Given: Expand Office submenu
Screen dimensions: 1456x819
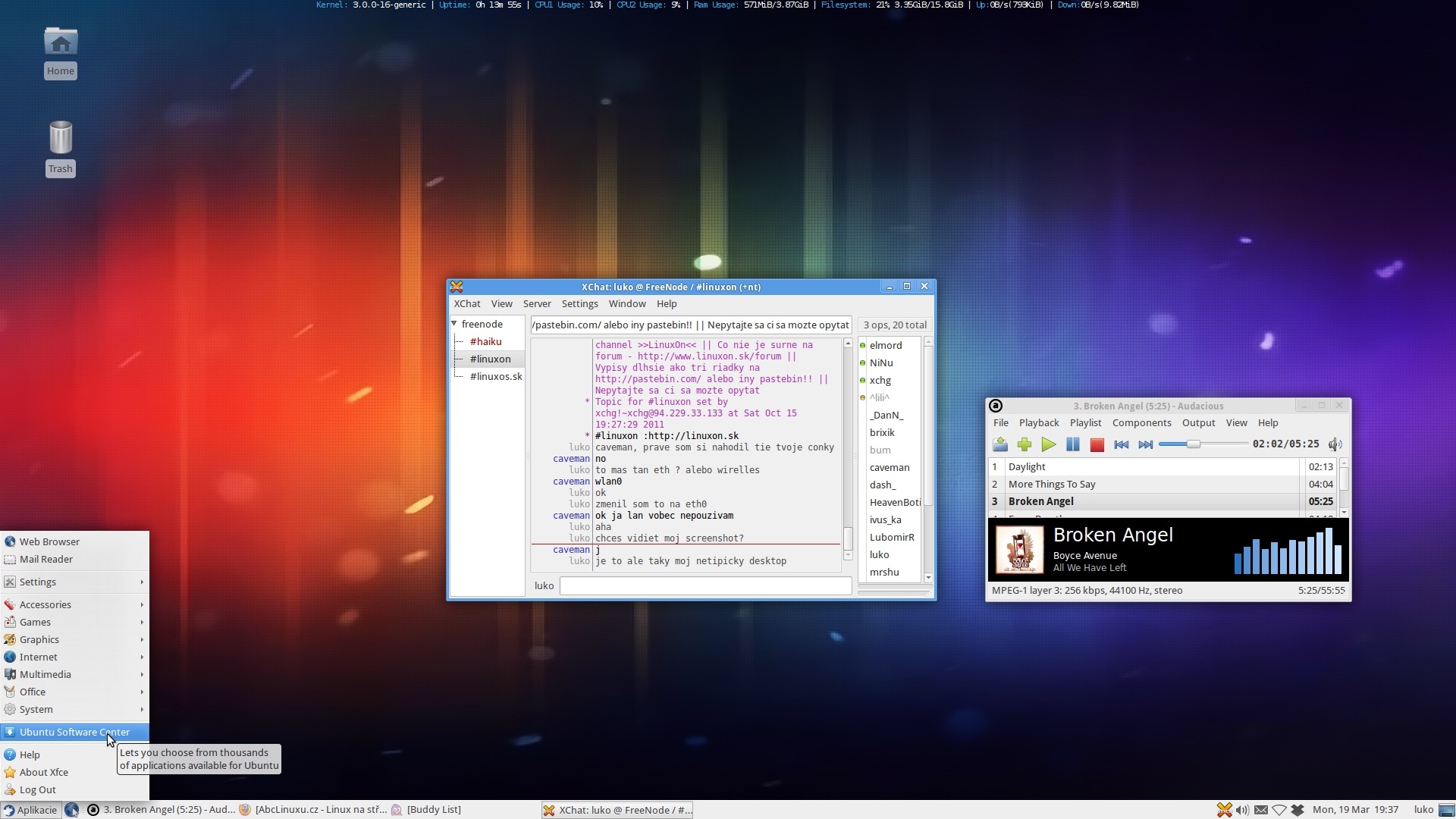Looking at the screenshot, I should 74,692.
